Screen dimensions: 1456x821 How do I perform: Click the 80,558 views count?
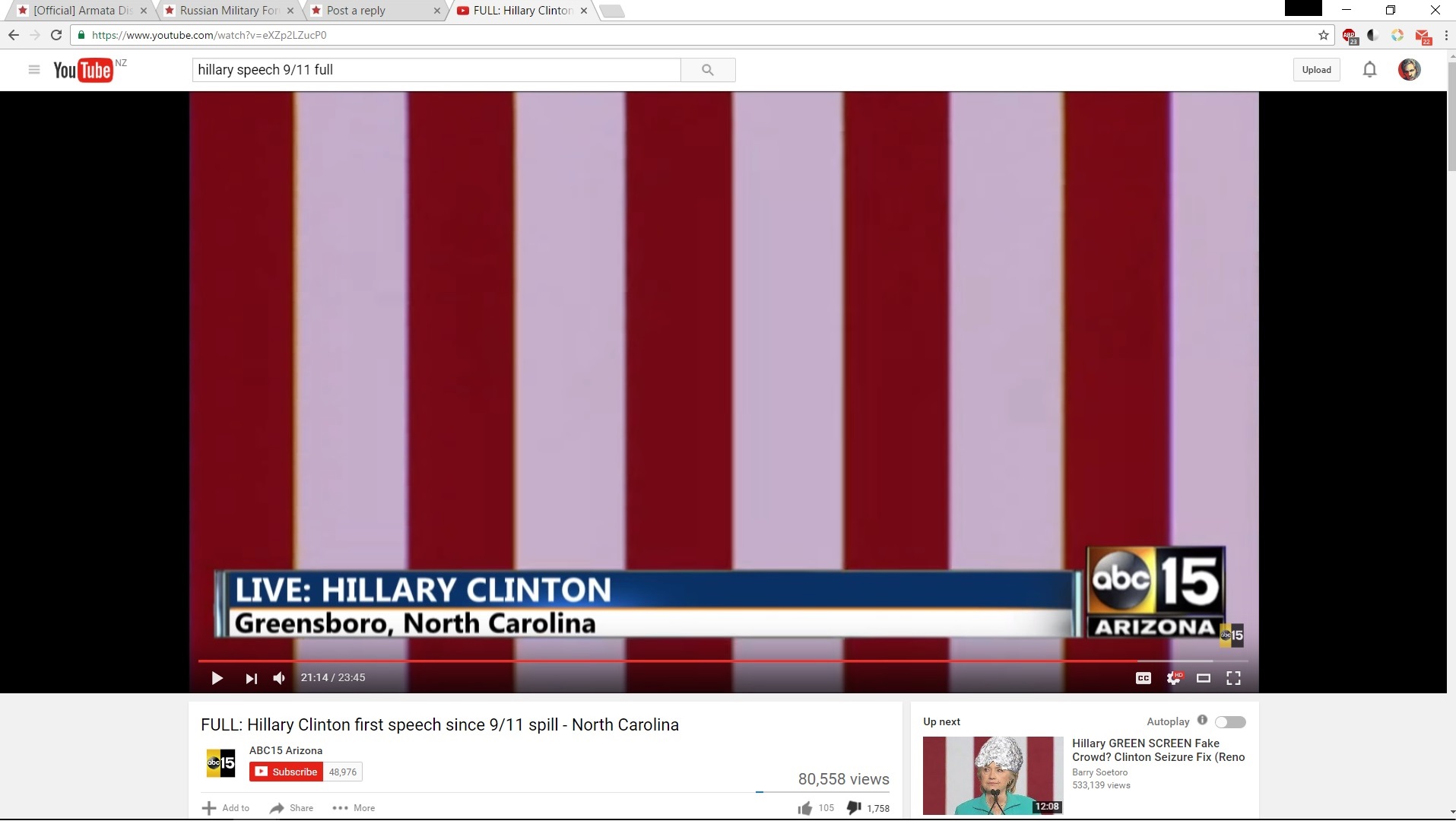click(x=843, y=779)
